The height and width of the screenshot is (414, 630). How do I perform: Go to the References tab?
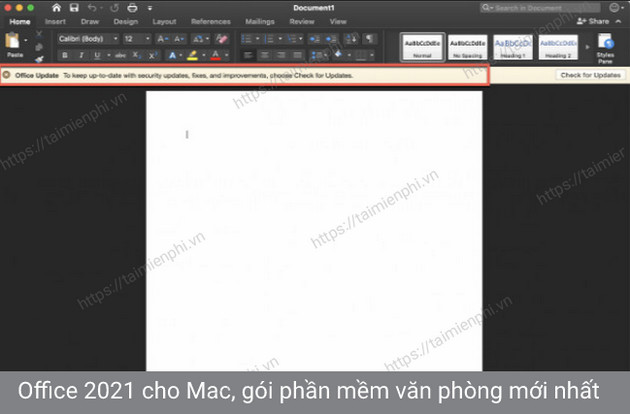[211, 22]
